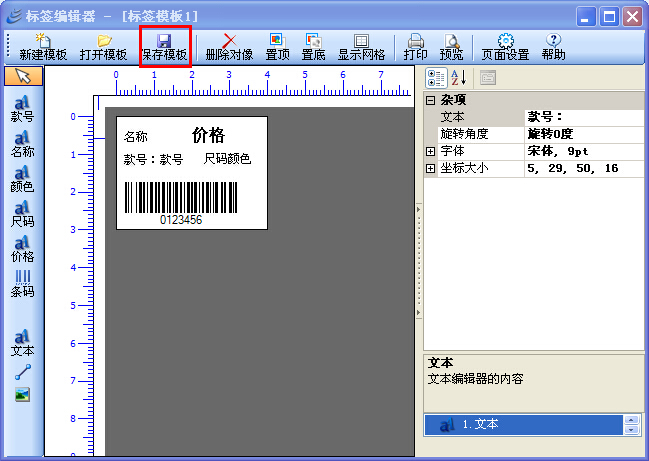Select the 条码 barcode tool
This screenshot has width=649, height=461.
[x=22, y=284]
